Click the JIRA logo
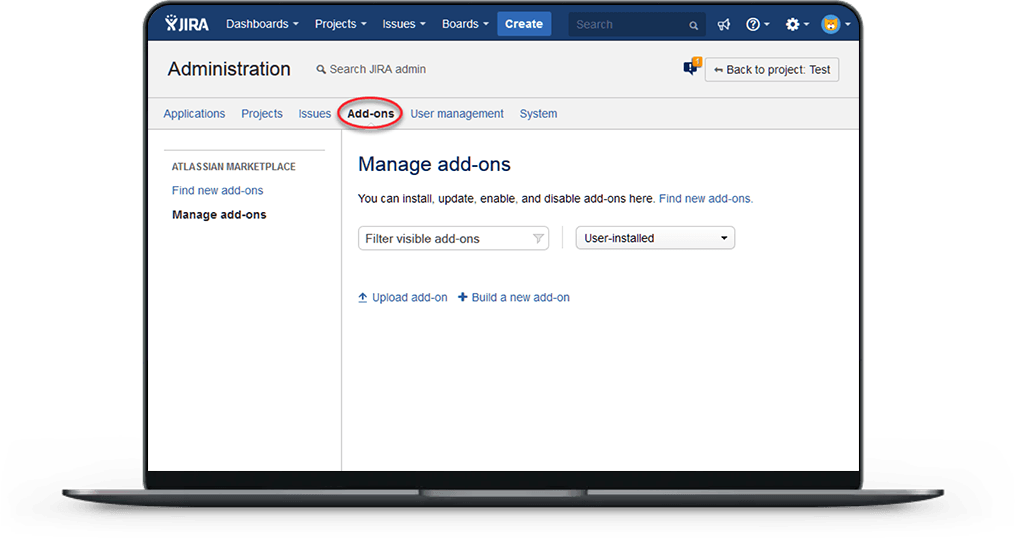The image size is (1015, 538). [x=186, y=24]
